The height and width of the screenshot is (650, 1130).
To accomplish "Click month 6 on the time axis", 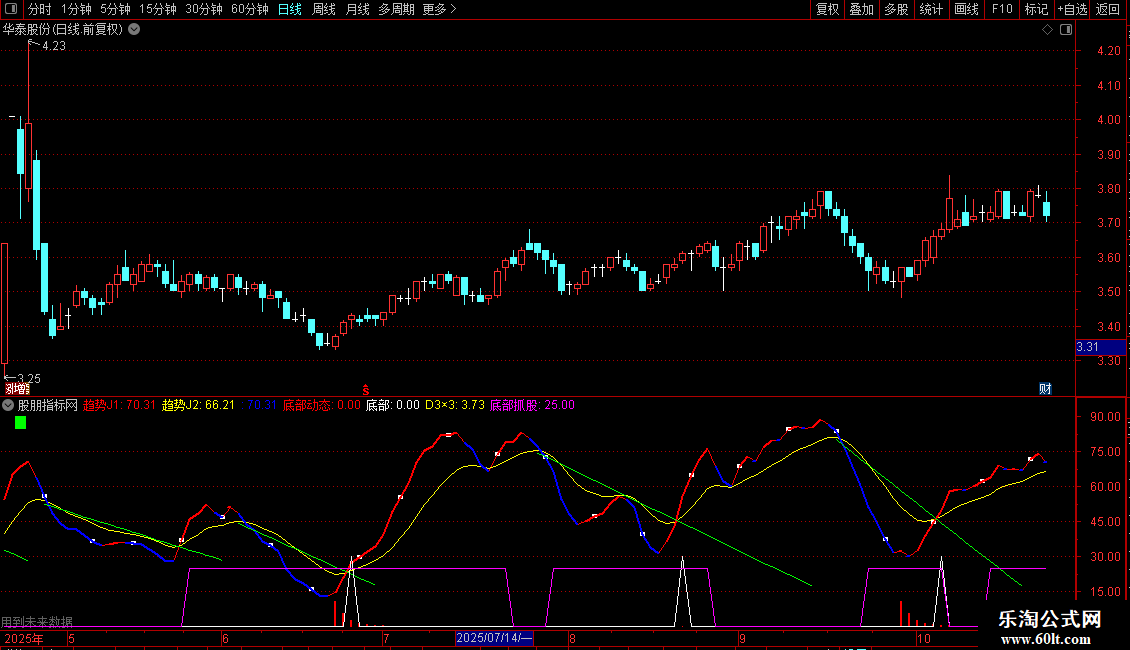I will click(x=226, y=638).
